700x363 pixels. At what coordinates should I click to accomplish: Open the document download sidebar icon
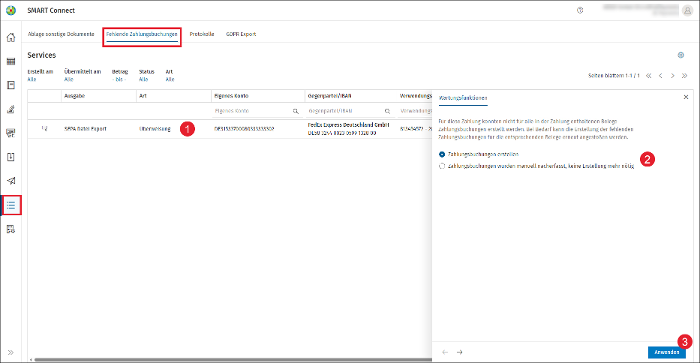pyautogui.click(x=11, y=157)
